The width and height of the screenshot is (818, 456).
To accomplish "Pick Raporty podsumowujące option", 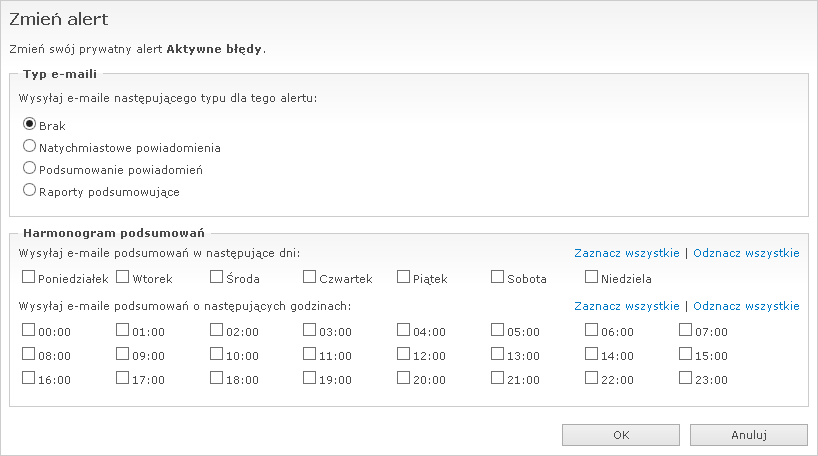I will [29, 190].
